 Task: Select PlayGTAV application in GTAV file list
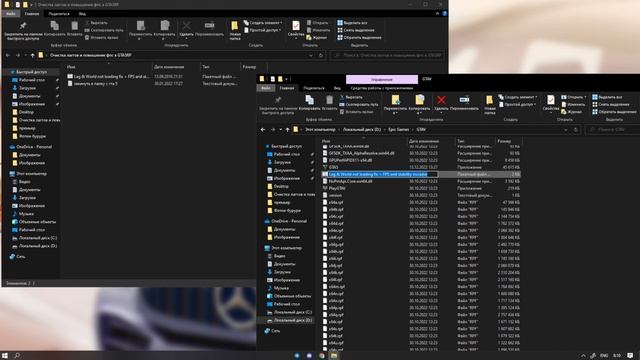click(x=337, y=189)
